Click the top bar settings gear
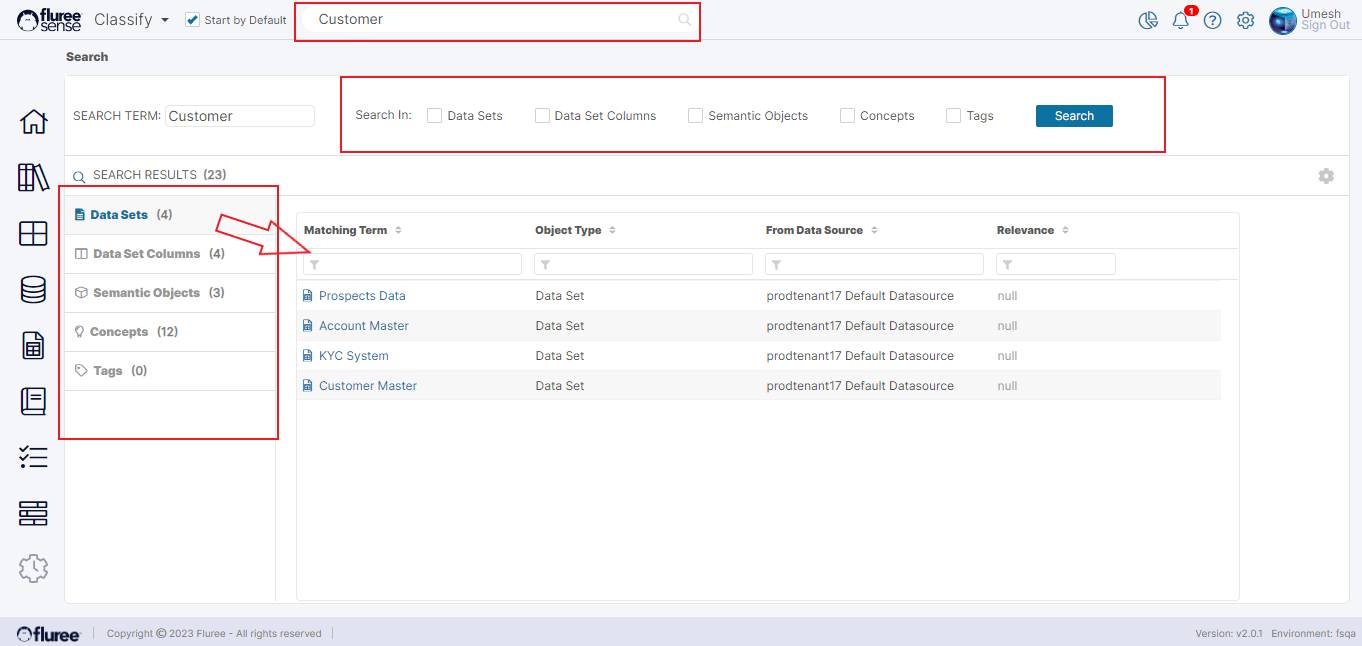This screenshot has width=1362, height=646. pos(1245,20)
